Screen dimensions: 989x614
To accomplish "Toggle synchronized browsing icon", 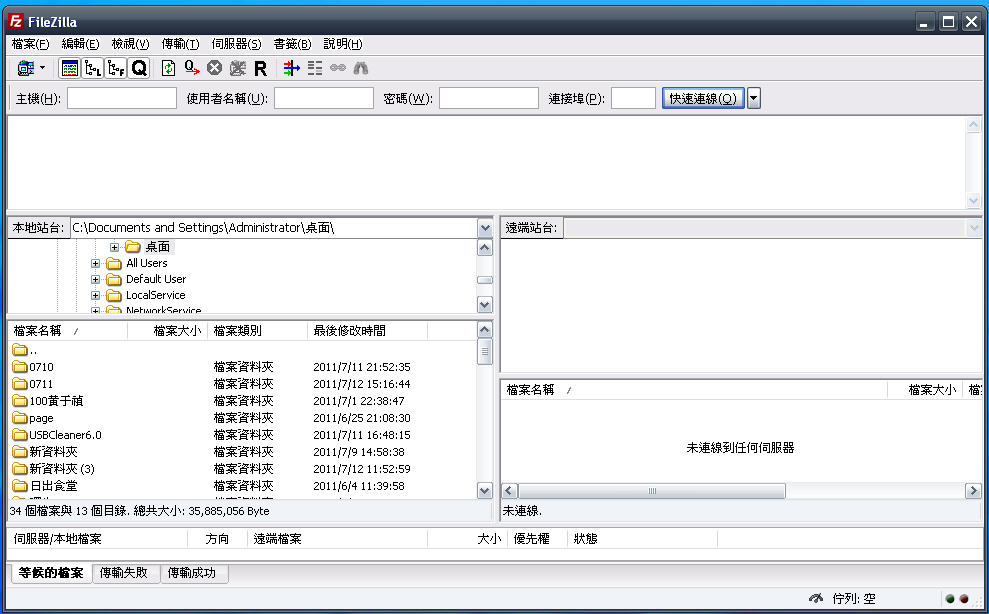I will pos(337,68).
